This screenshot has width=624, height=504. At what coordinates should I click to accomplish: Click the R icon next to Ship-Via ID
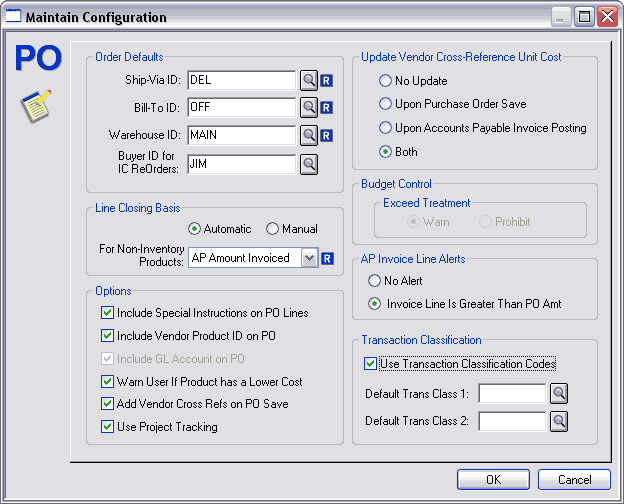326,81
